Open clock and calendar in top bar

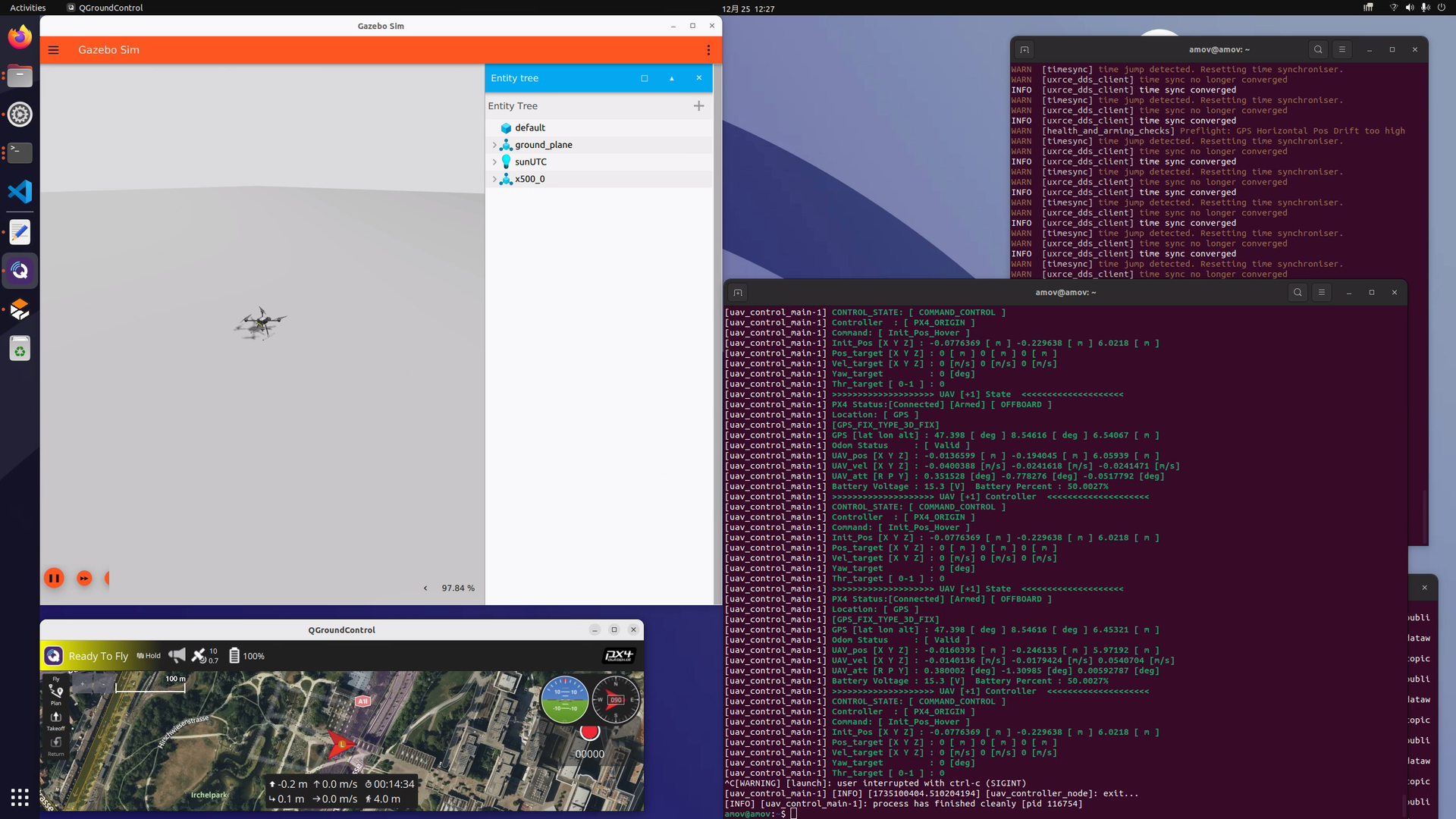point(748,8)
